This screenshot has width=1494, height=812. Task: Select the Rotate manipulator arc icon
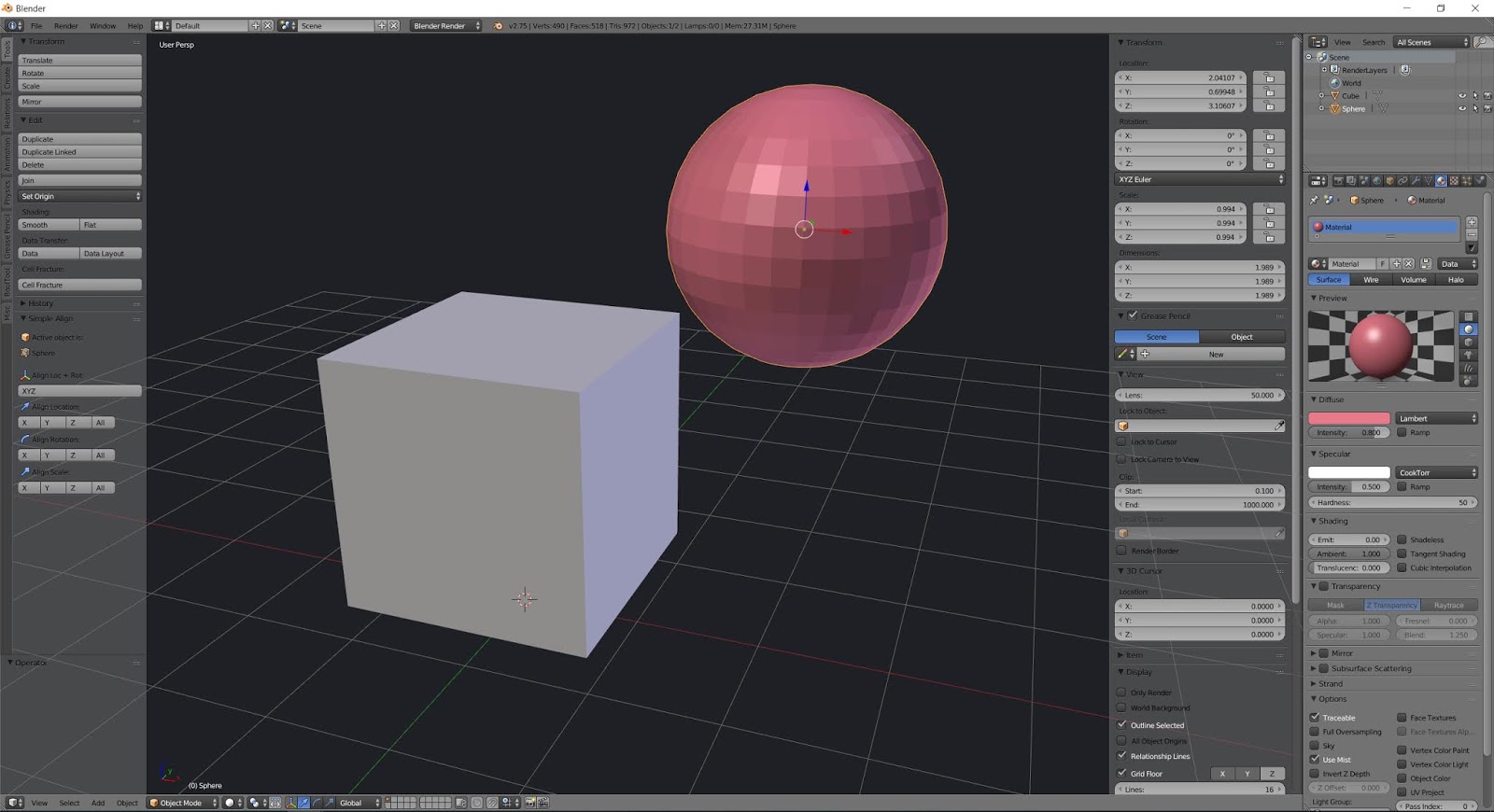point(317,803)
